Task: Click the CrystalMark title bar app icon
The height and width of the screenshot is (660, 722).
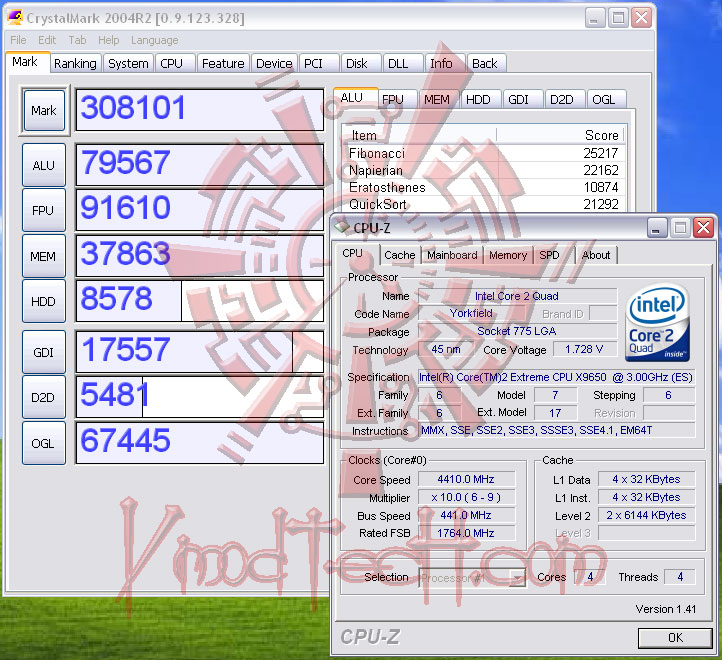Action: (15, 18)
